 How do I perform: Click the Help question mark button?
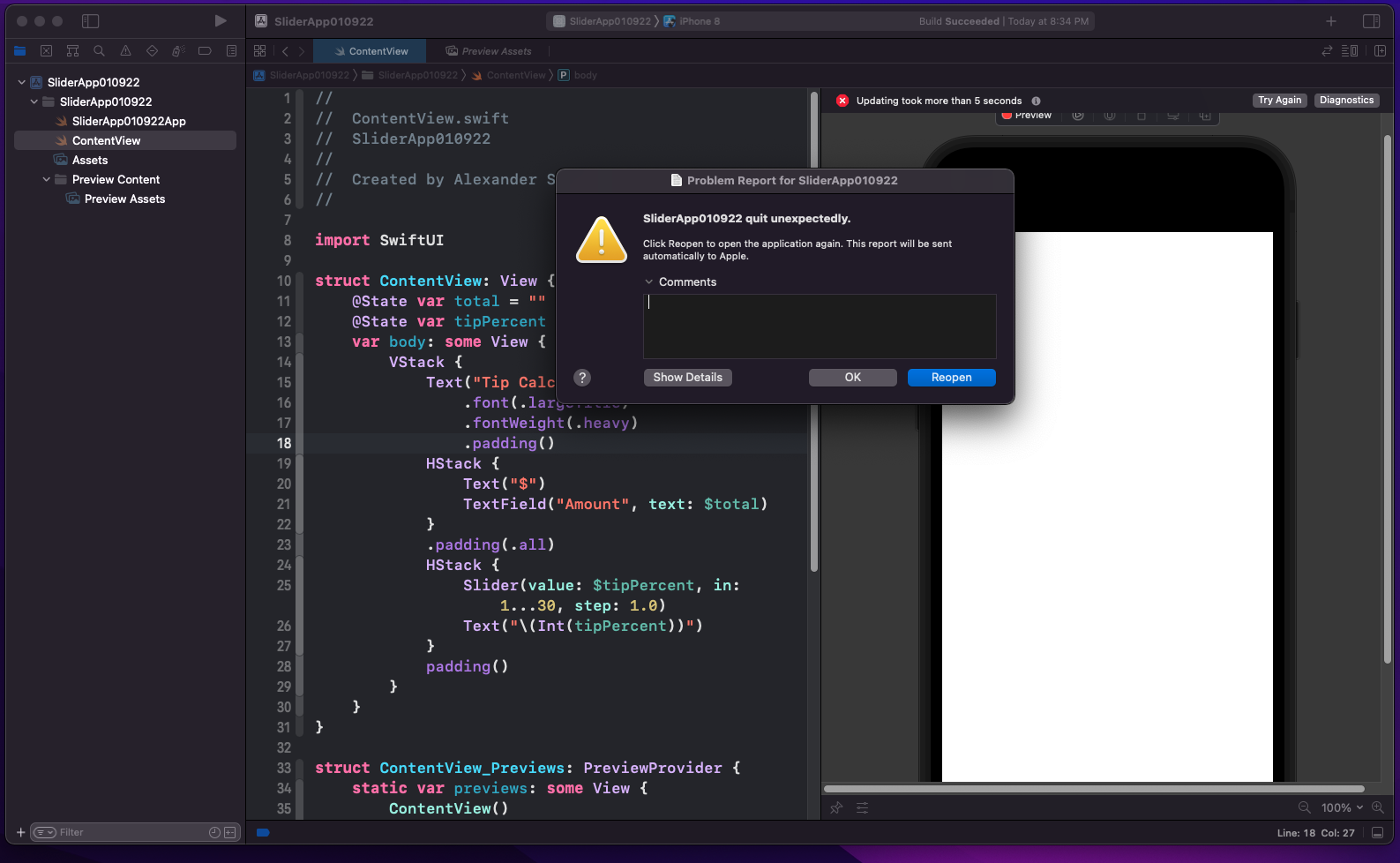pyautogui.click(x=581, y=378)
